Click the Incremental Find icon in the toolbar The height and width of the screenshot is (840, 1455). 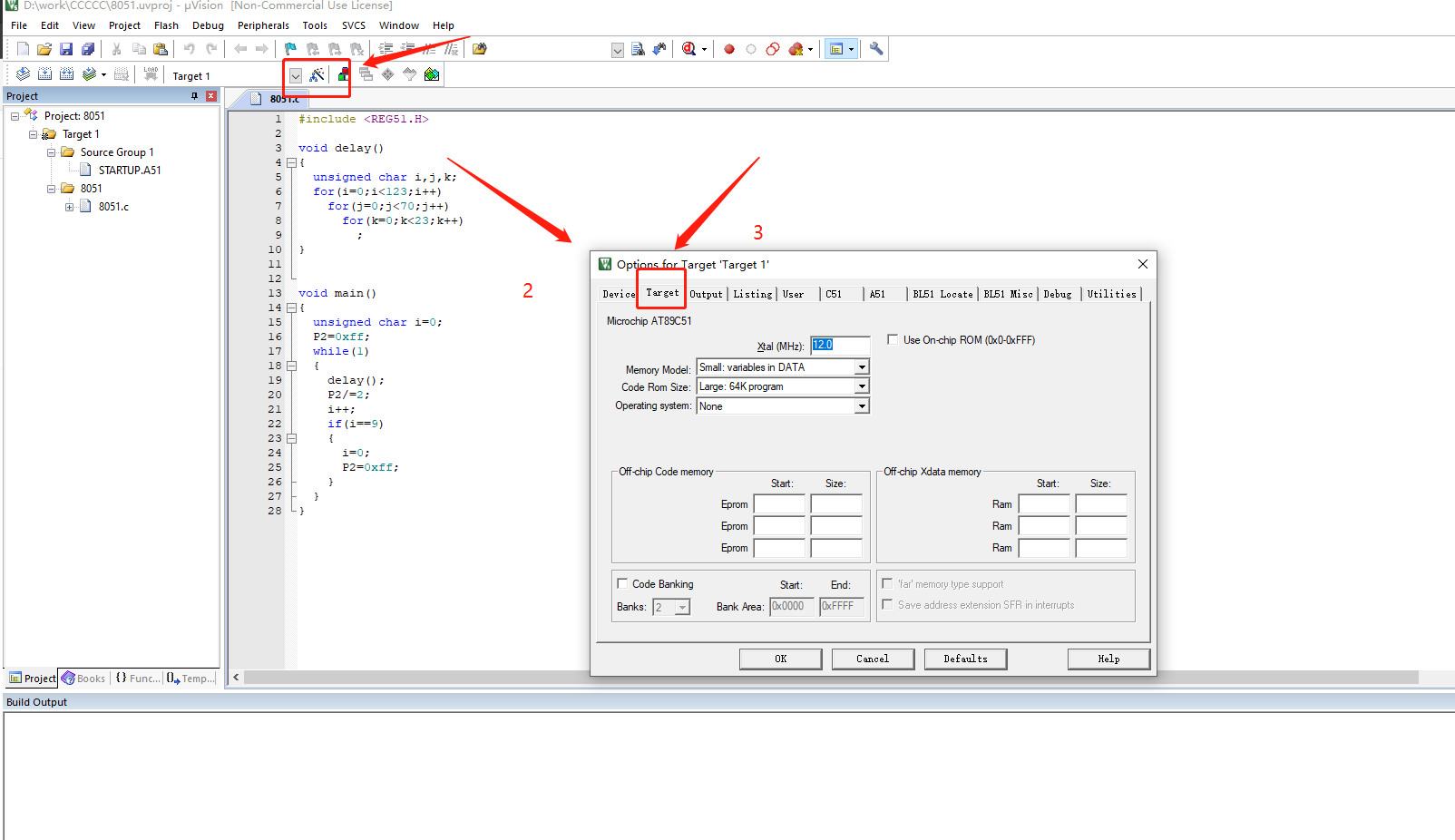coord(659,49)
